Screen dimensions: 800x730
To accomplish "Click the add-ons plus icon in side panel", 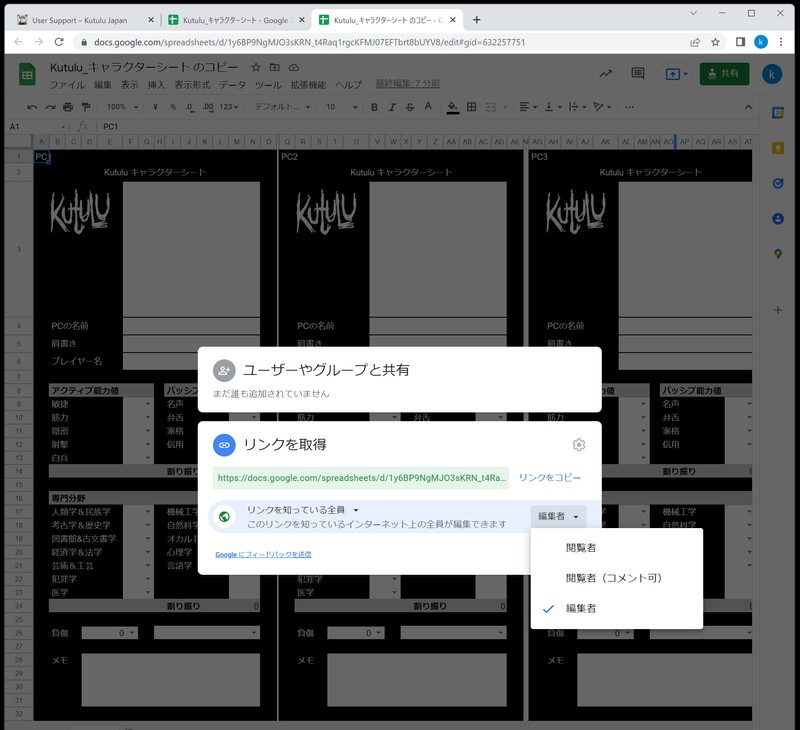I will tap(778, 310).
